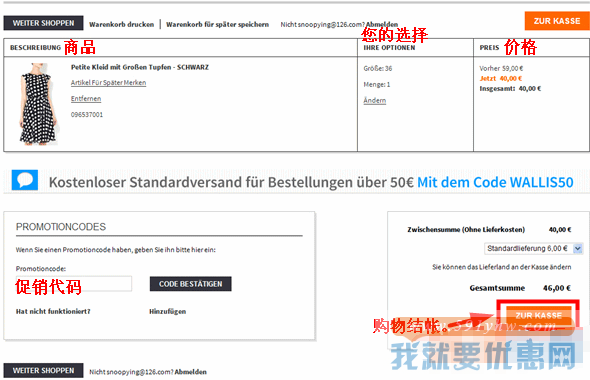The height and width of the screenshot is (380, 590).
Task: Click the Lieferland an der Kasse ändern note
Action: click(502, 267)
